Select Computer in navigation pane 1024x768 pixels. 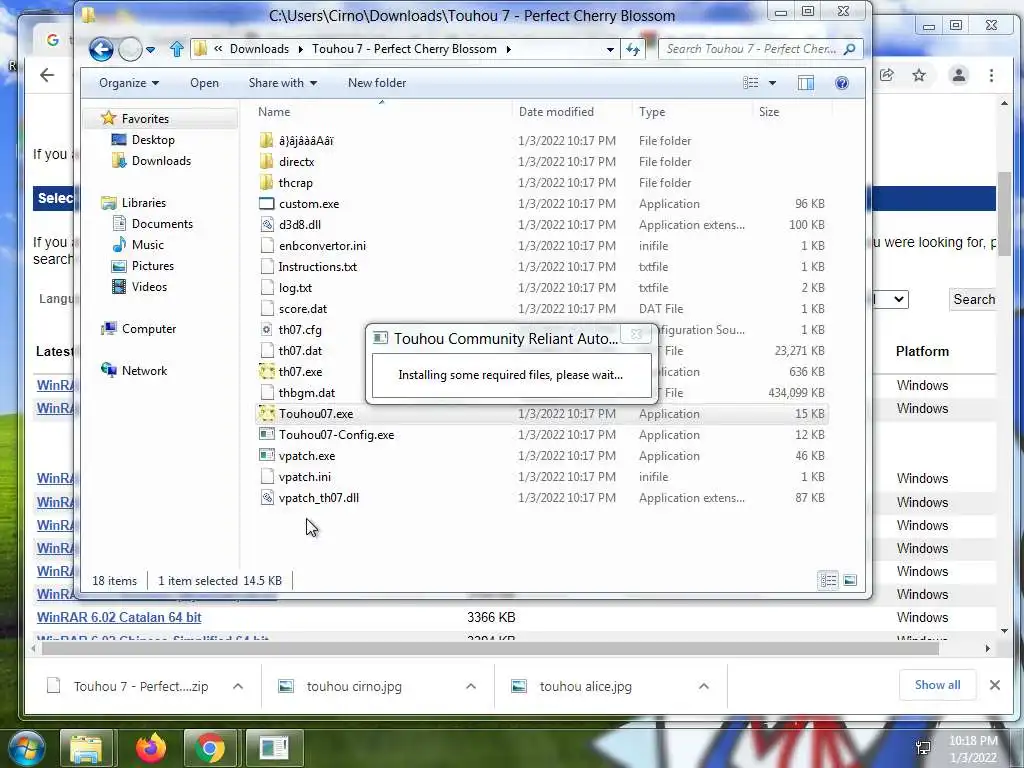pos(149,328)
